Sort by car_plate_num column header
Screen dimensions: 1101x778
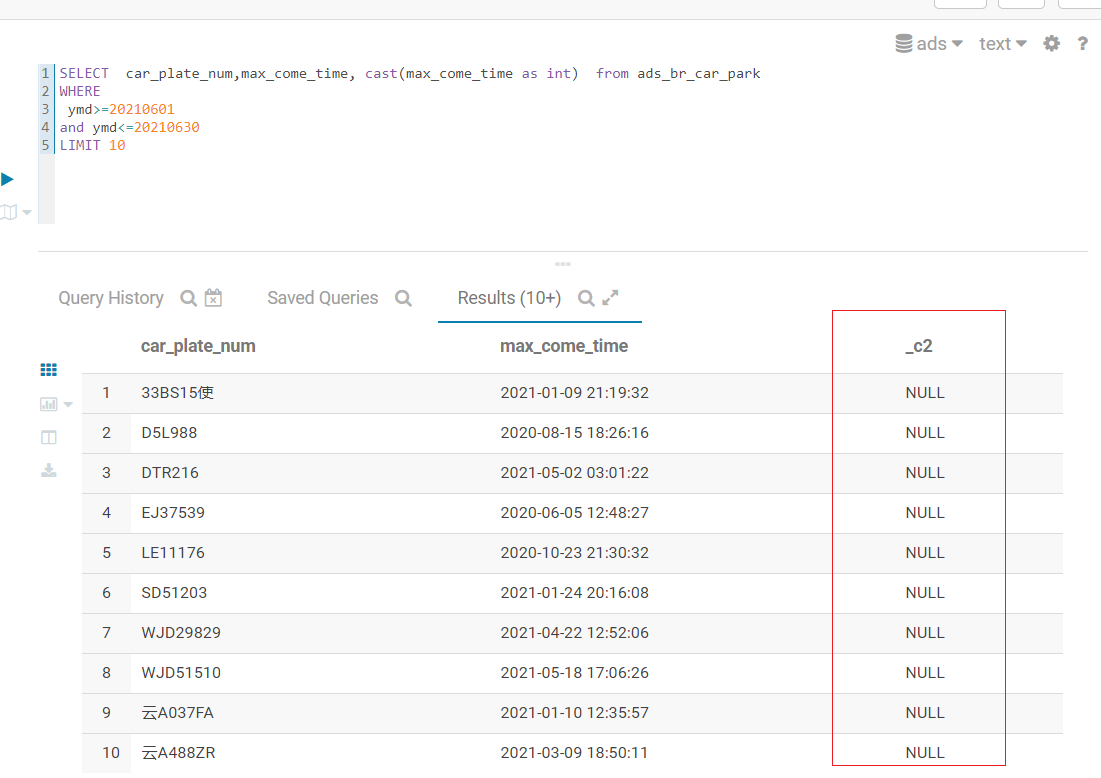point(198,346)
